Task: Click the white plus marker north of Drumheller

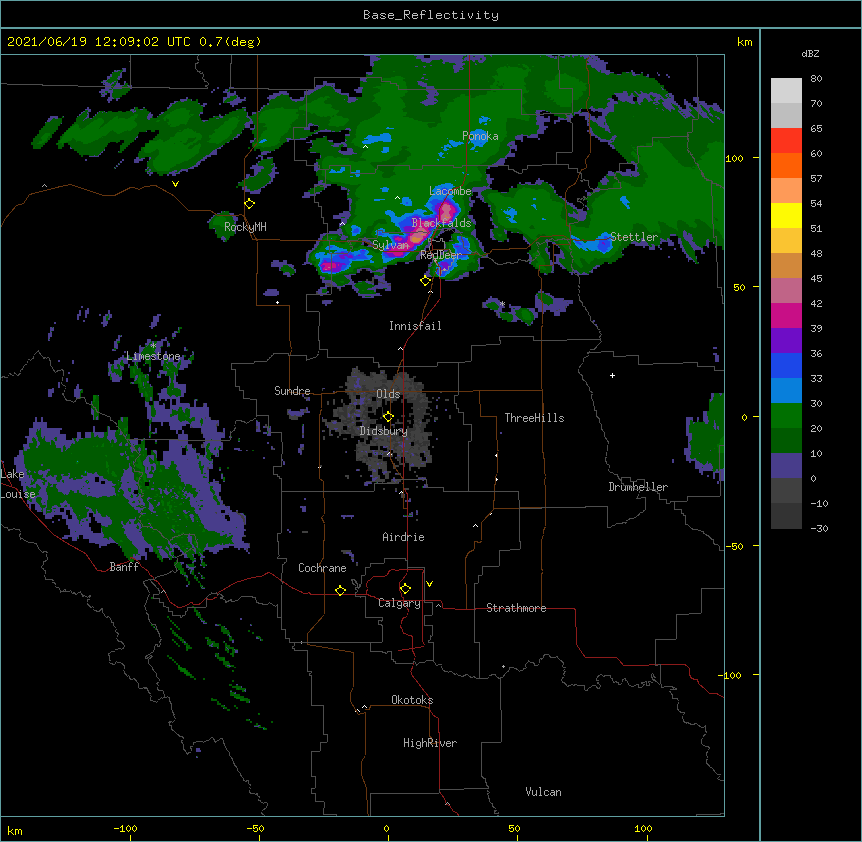Action: 612,375
